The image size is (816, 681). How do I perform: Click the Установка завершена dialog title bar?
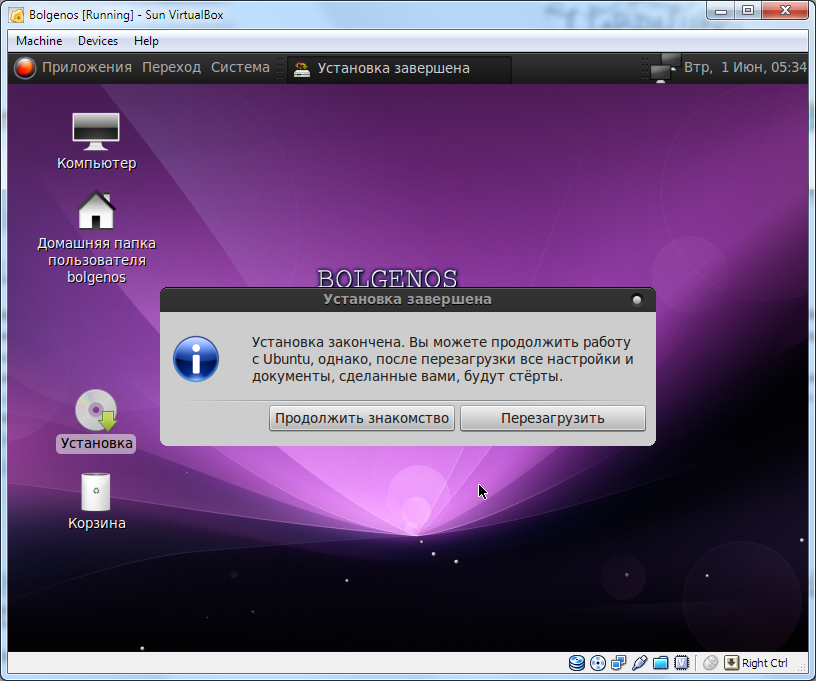pos(407,300)
